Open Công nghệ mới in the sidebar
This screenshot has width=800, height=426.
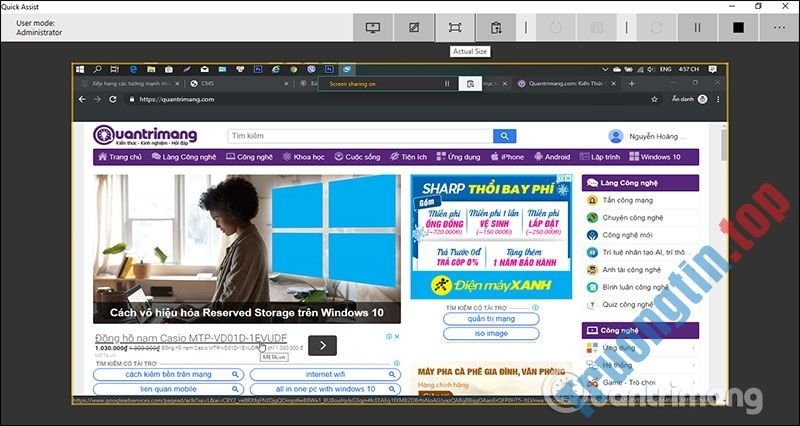click(627, 235)
